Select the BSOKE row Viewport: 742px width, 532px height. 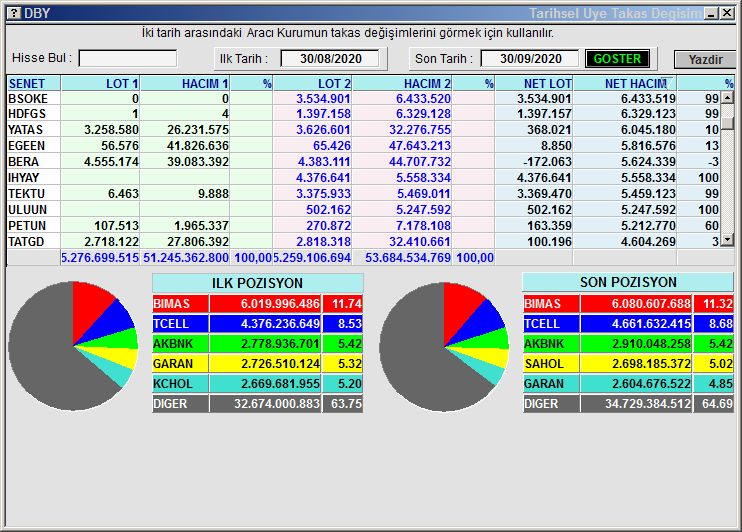[x=363, y=98]
